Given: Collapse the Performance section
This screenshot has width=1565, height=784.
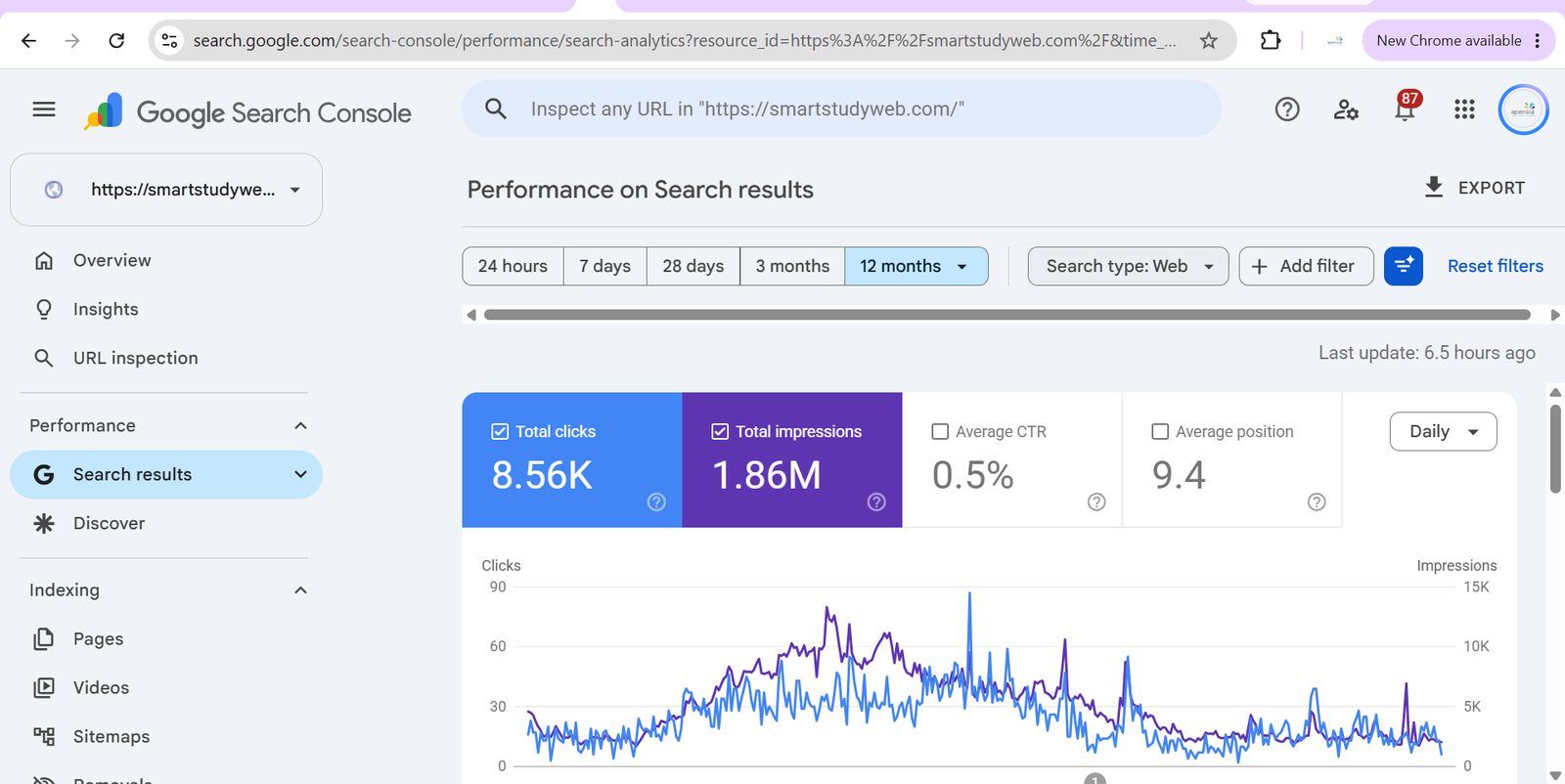Looking at the screenshot, I should [x=300, y=425].
